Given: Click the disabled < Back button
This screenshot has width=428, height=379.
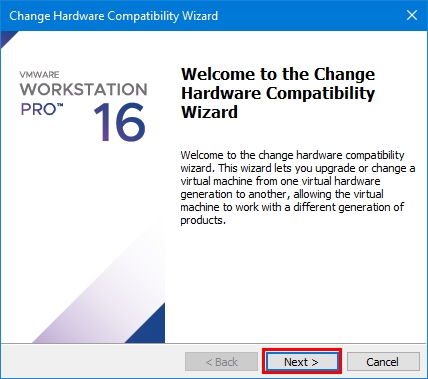Looking at the screenshot, I should (221, 362).
